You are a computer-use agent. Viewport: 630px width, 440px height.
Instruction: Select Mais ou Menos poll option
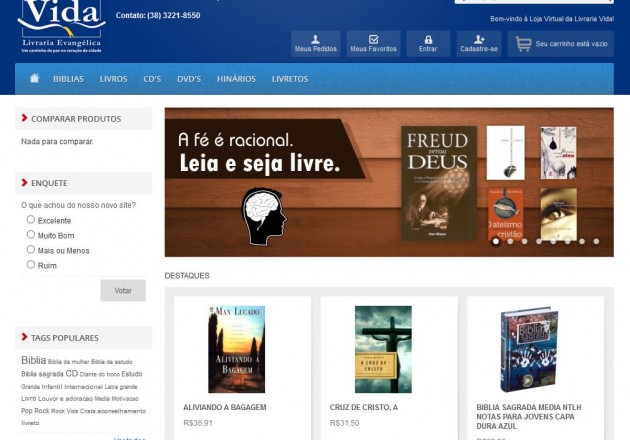(x=31, y=249)
